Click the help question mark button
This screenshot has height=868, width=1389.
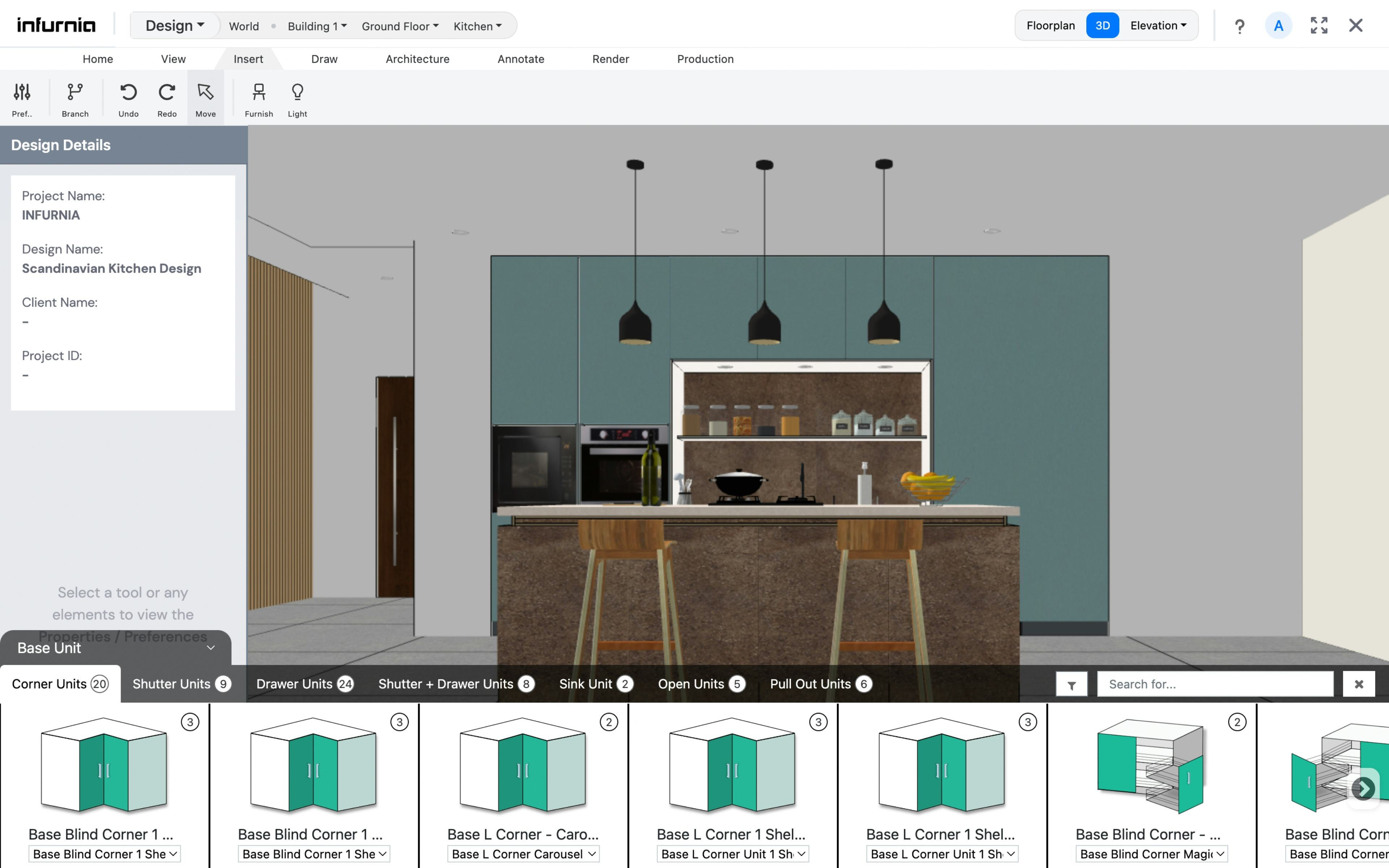pyautogui.click(x=1240, y=25)
